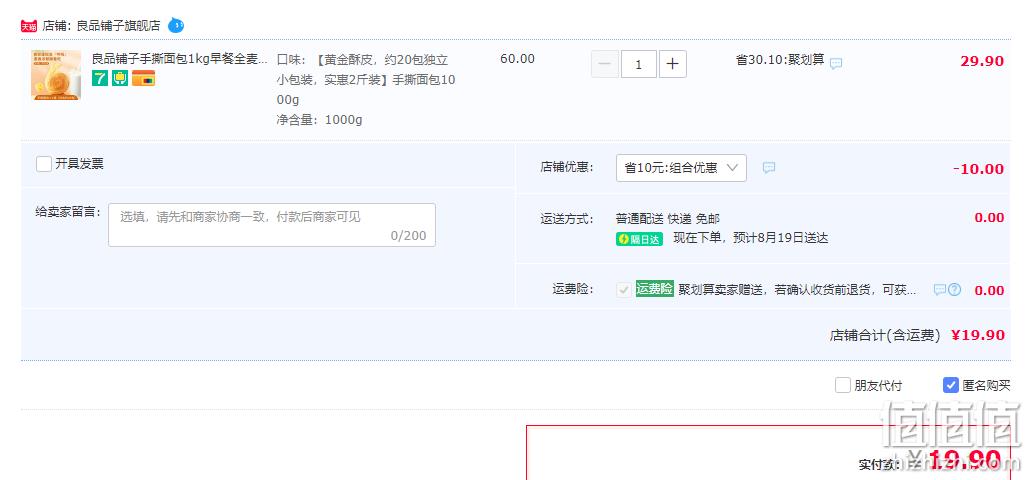1030x480 pixels.
Task: Click the orange credit card badge
Action: click(x=143, y=79)
